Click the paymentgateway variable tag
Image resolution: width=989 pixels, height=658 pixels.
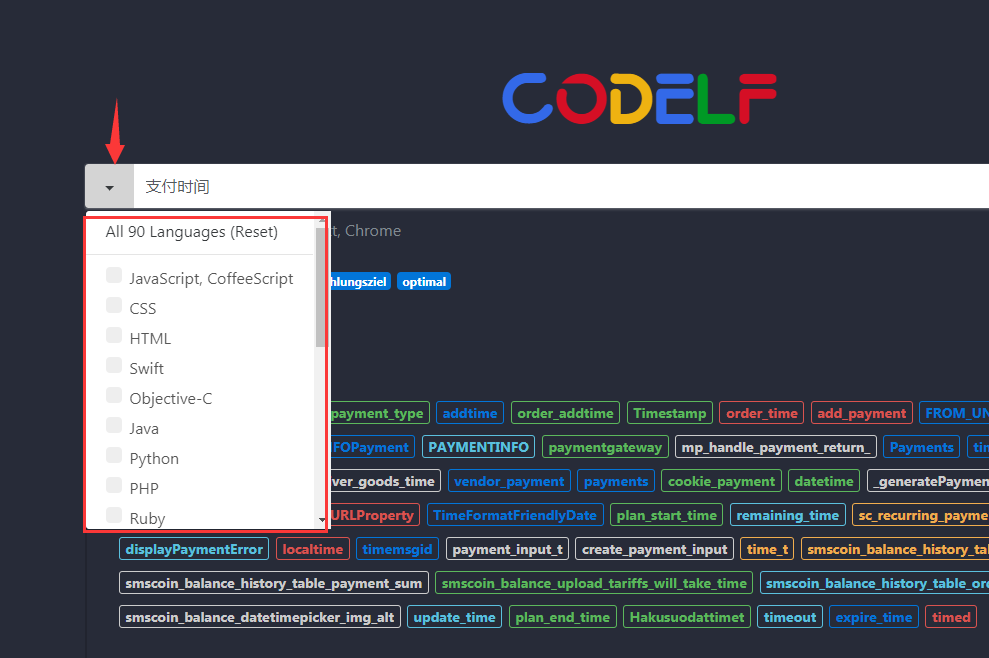tap(606, 447)
